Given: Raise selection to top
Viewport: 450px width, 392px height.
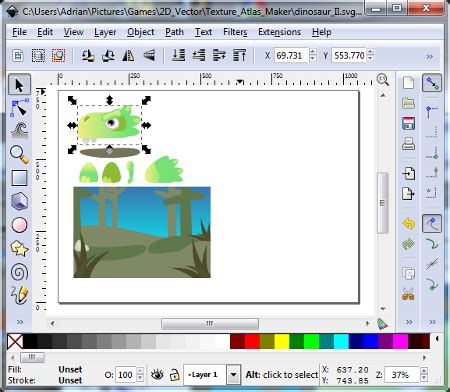Looking at the screenshot, I should (240, 56).
